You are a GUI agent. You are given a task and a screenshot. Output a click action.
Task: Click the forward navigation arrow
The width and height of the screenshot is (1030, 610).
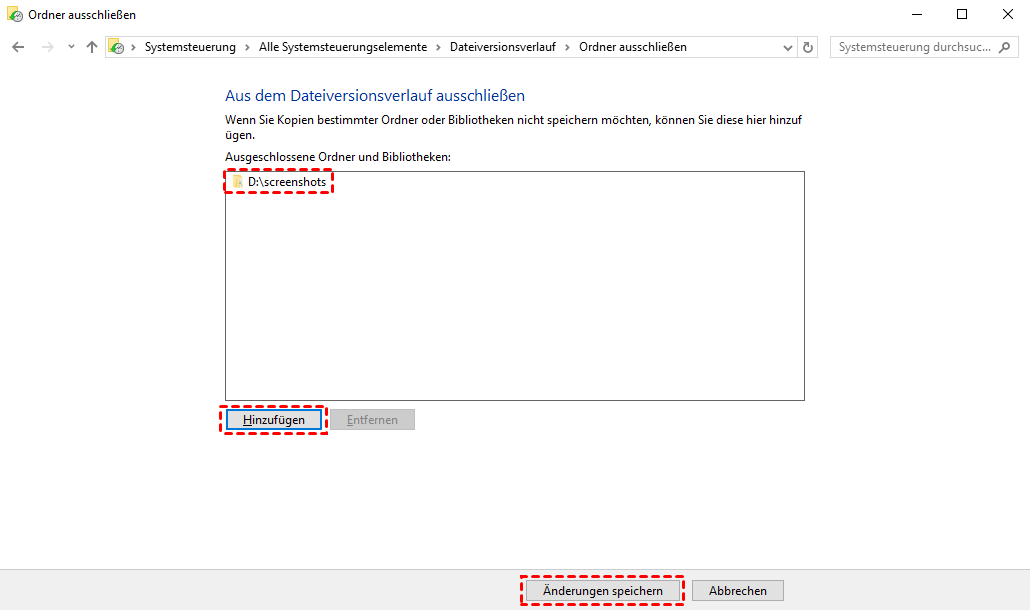coord(46,47)
